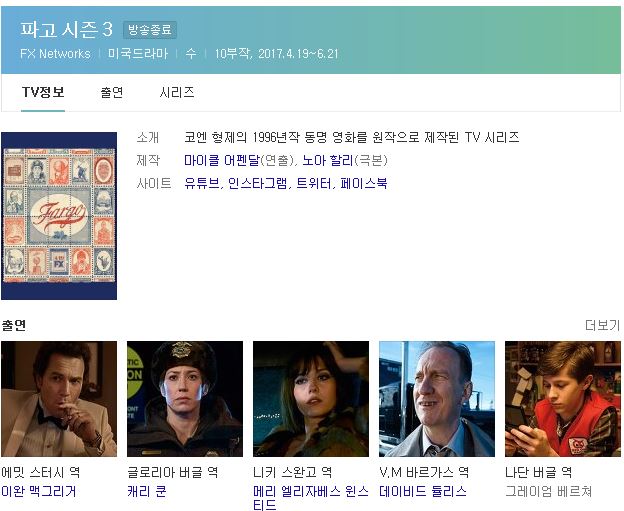Open actress 캐리 쿤 link
624x511 pixels.
click(x=147, y=491)
